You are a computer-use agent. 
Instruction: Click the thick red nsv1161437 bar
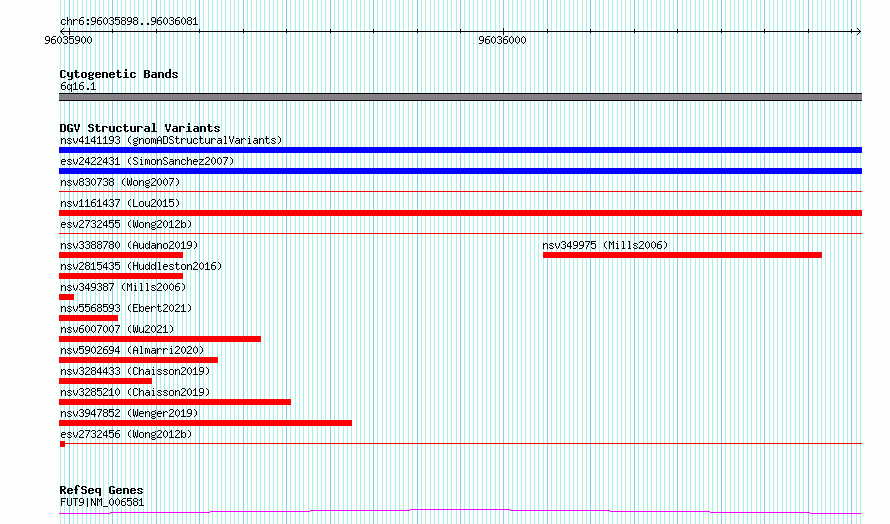pos(460,213)
